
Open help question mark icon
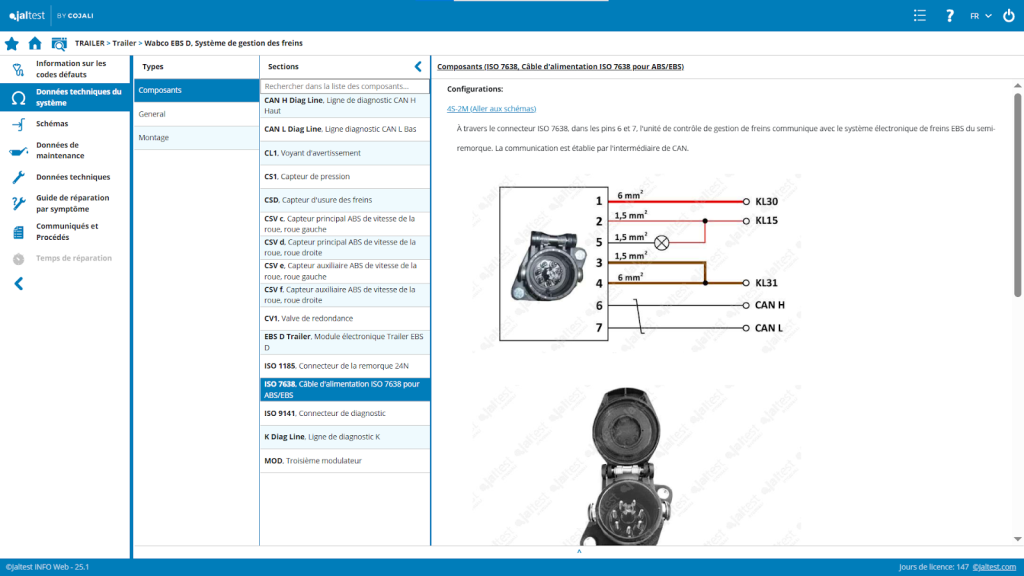pos(950,16)
